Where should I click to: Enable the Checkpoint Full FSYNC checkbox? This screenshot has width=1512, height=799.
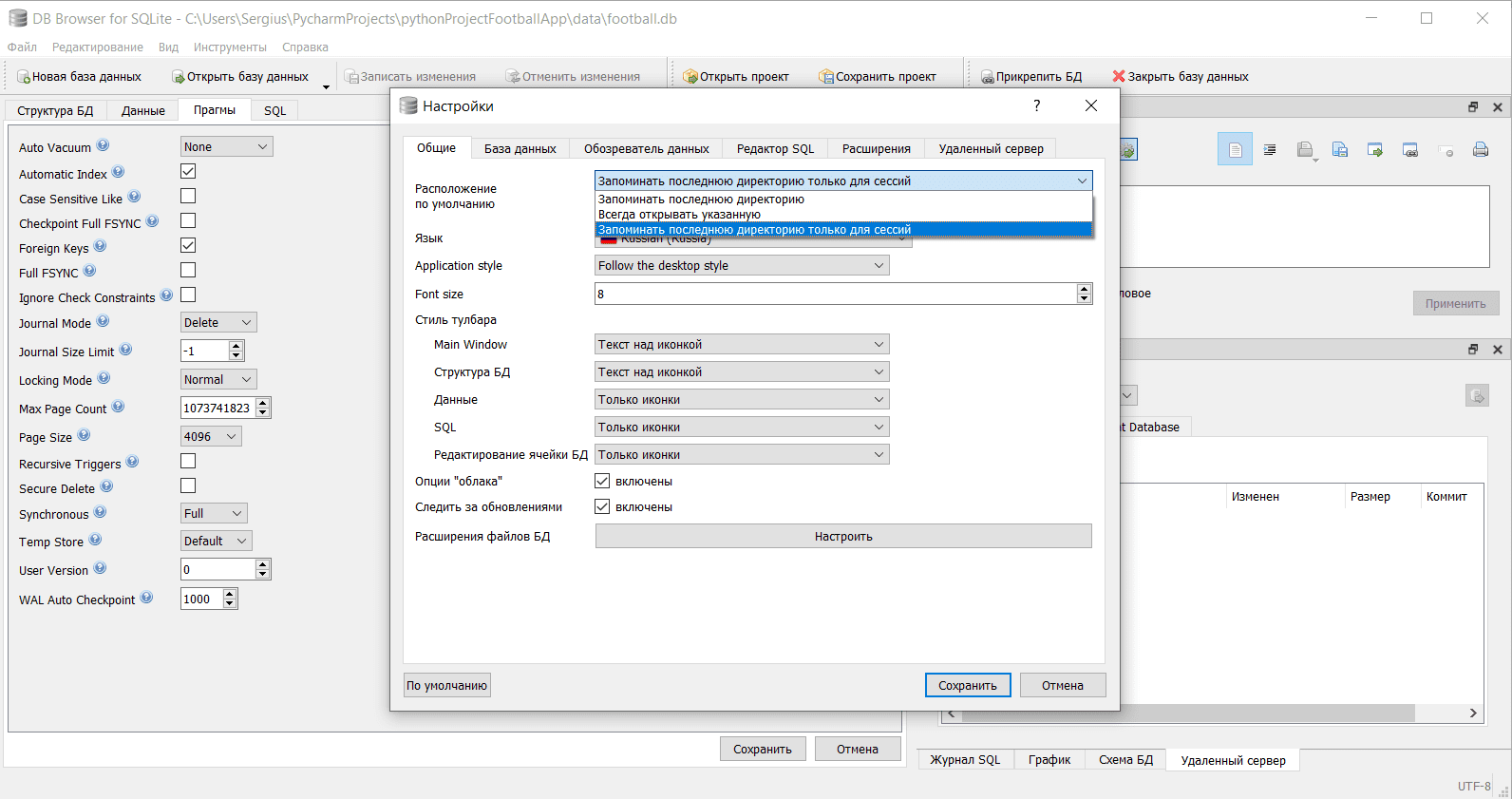point(188,220)
